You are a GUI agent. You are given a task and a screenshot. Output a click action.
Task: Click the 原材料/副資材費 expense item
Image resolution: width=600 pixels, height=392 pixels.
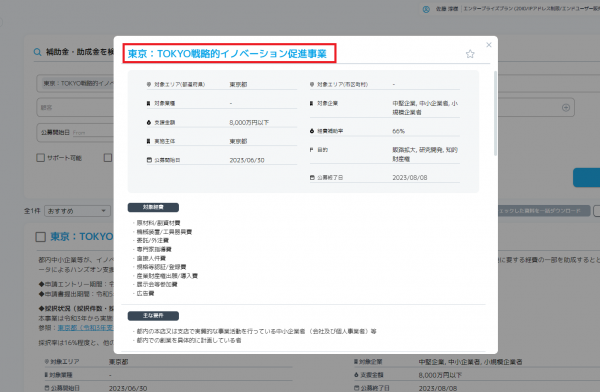158,223
